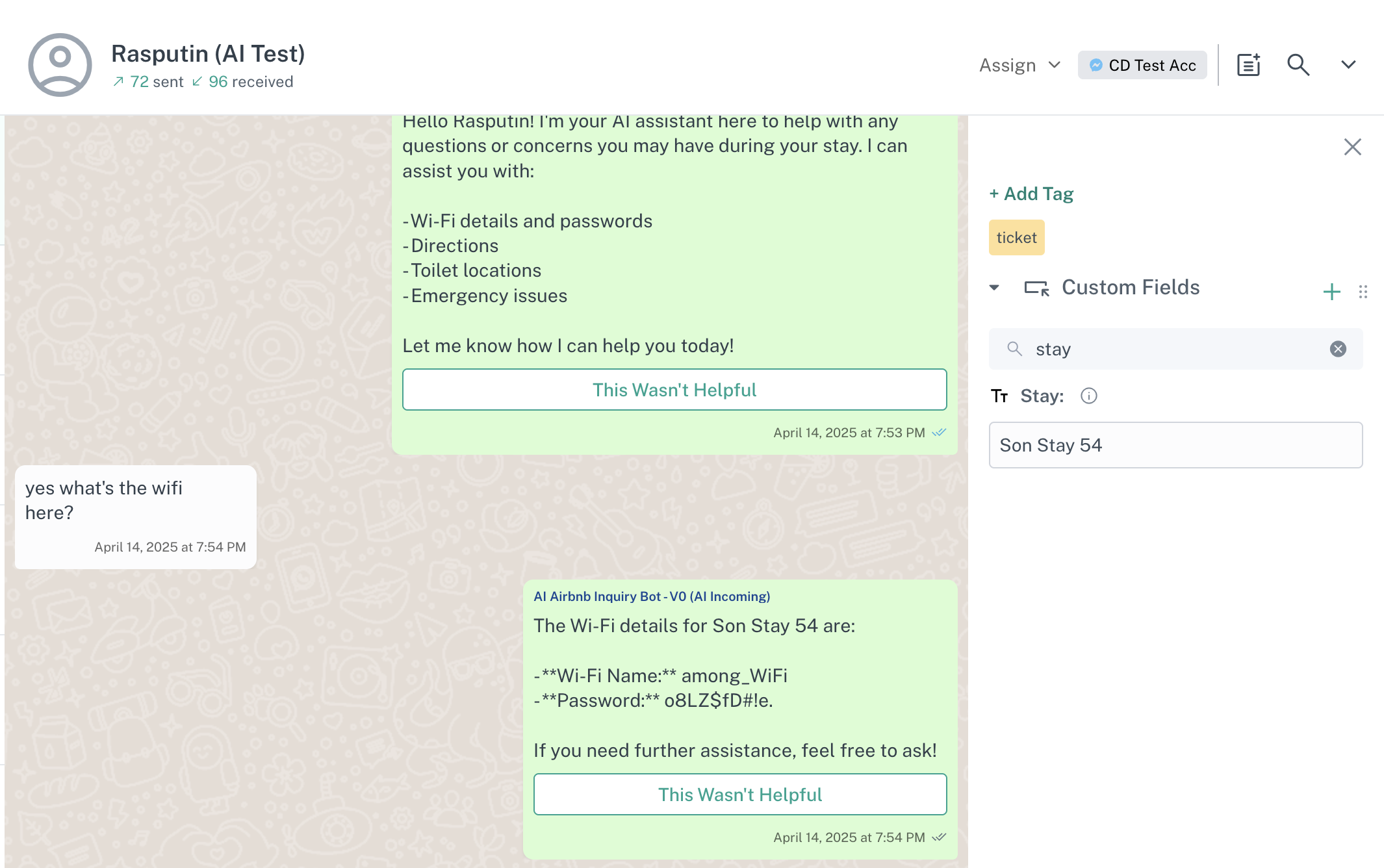Screen dimensions: 1384x868
Task: Open the new note composer icon
Action: click(x=1248, y=64)
